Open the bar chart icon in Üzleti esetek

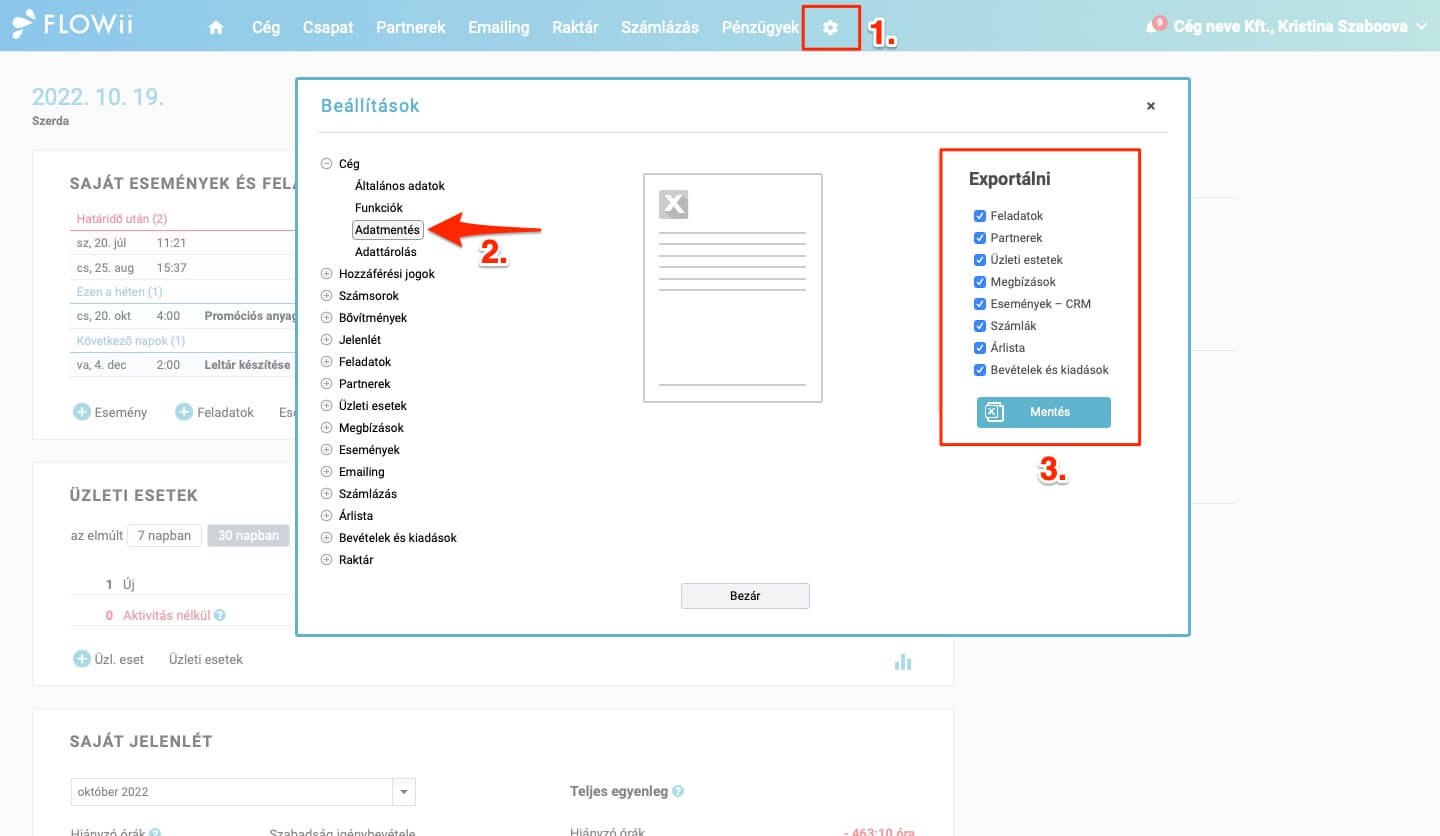click(903, 661)
